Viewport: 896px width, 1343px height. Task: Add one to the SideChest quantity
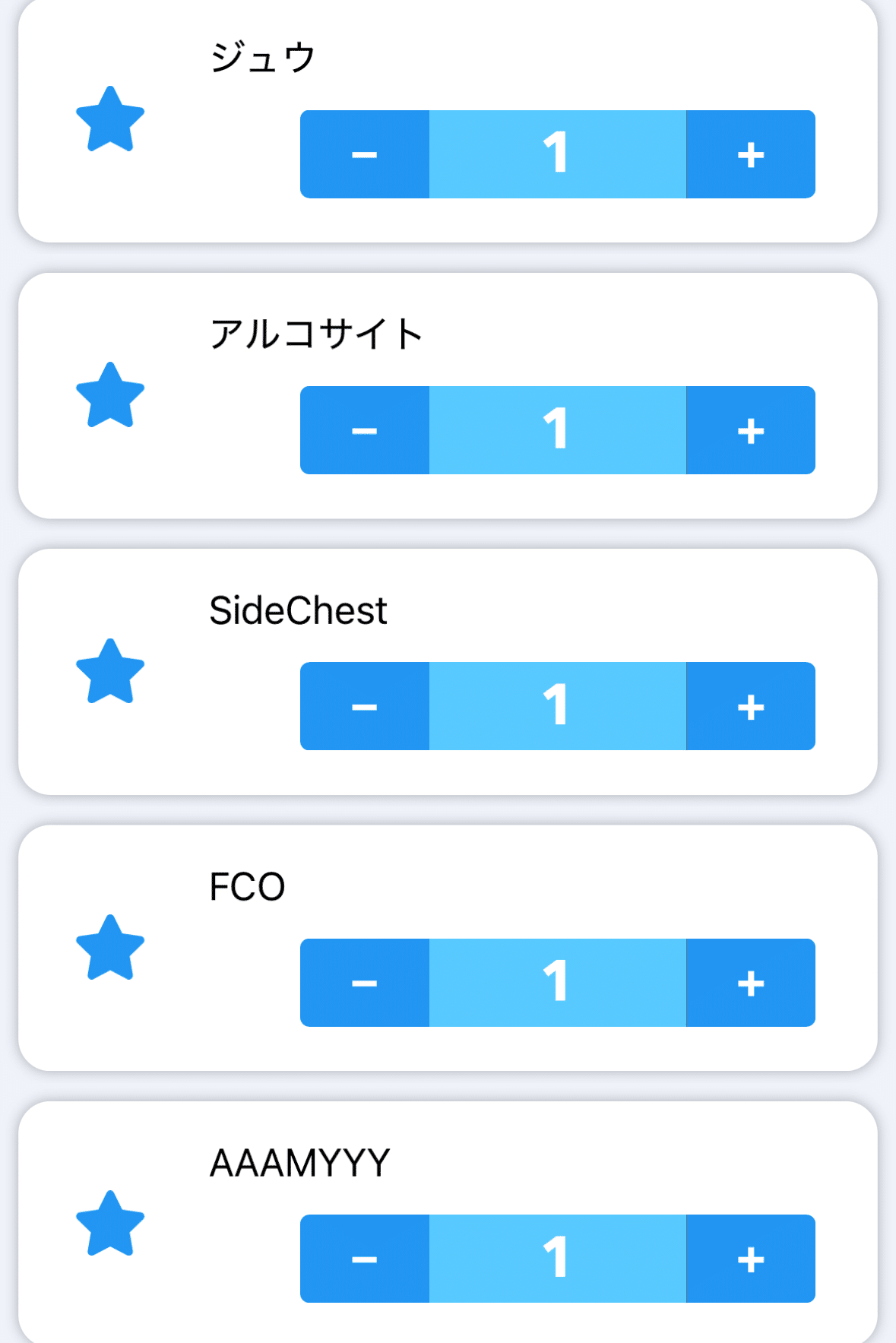750,706
